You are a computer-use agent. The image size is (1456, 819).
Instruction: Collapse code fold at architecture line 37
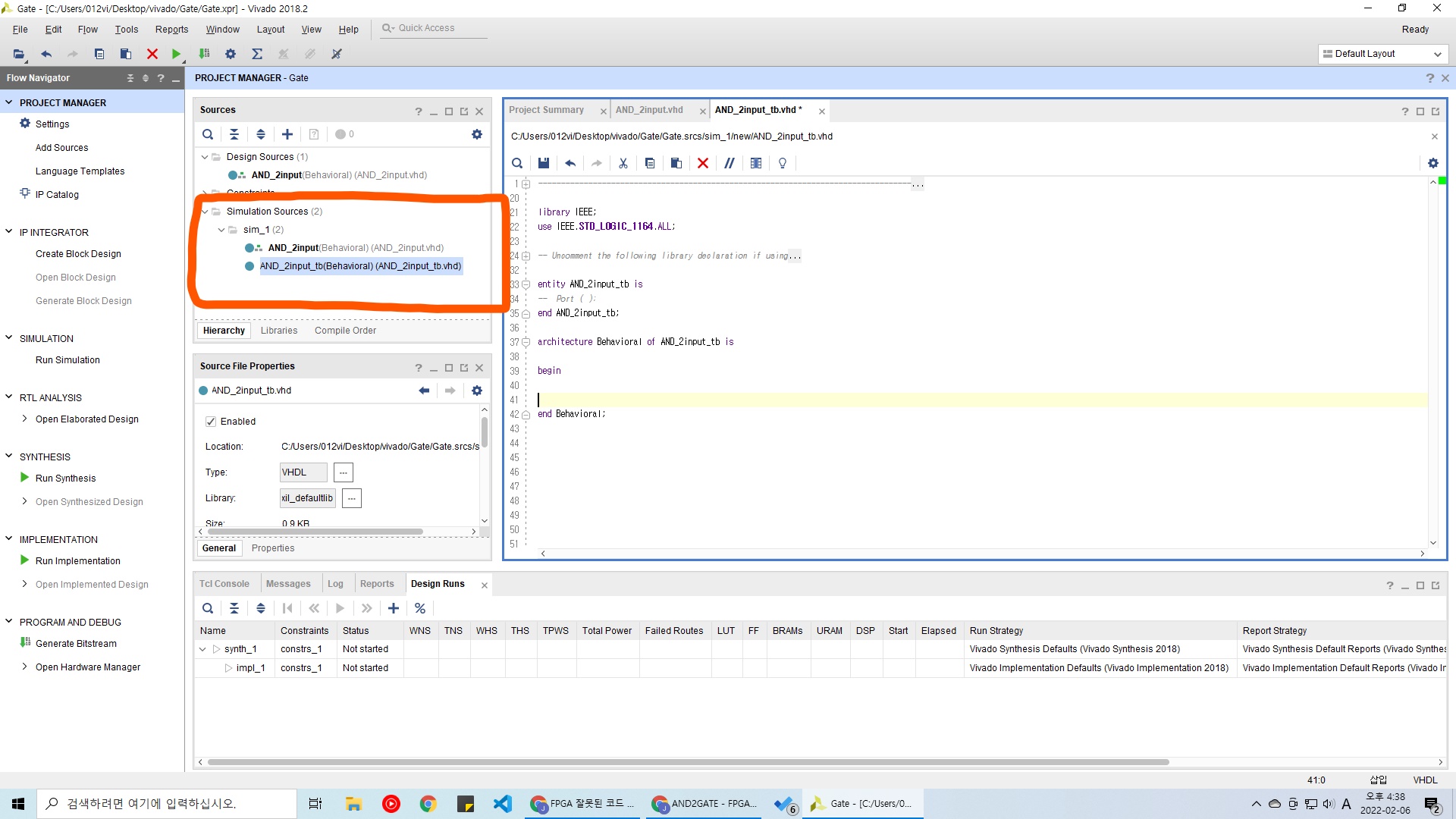tap(526, 342)
